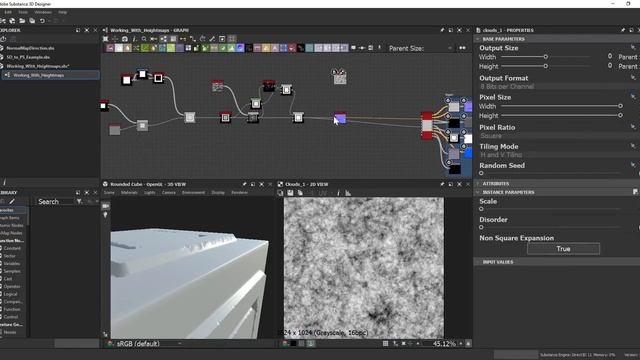Open the Tiling Mode dropdown
The width and height of the screenshot is (640, 360).
tap(558, 155)
